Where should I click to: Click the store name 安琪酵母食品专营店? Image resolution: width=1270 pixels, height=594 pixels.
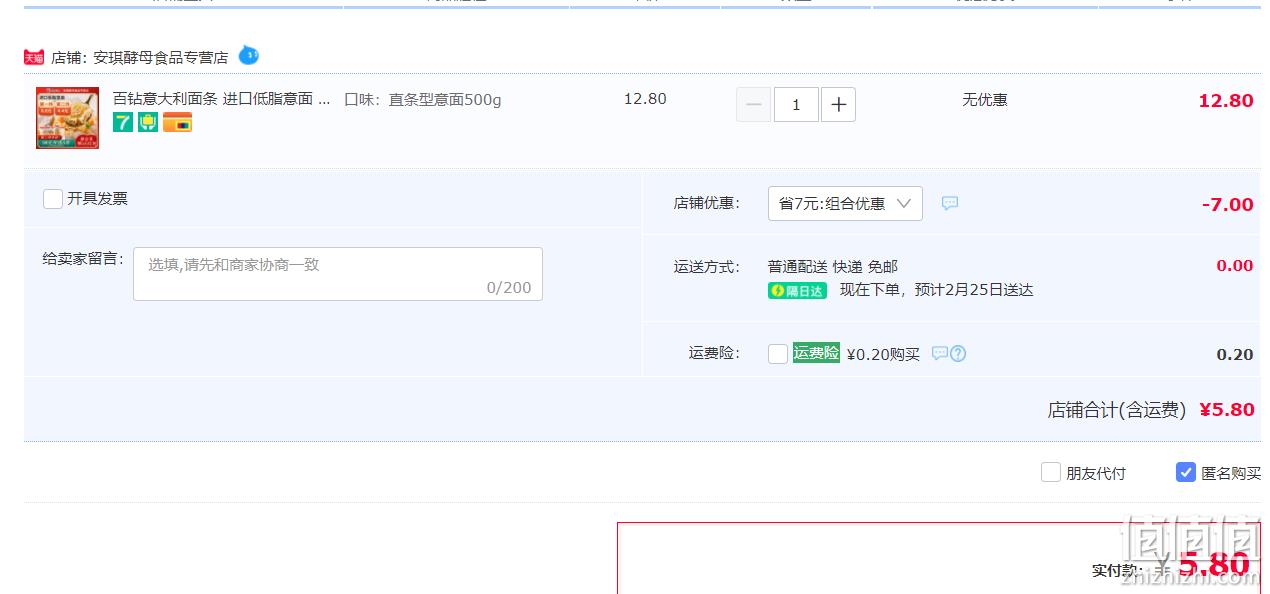(x=160, y=58)
